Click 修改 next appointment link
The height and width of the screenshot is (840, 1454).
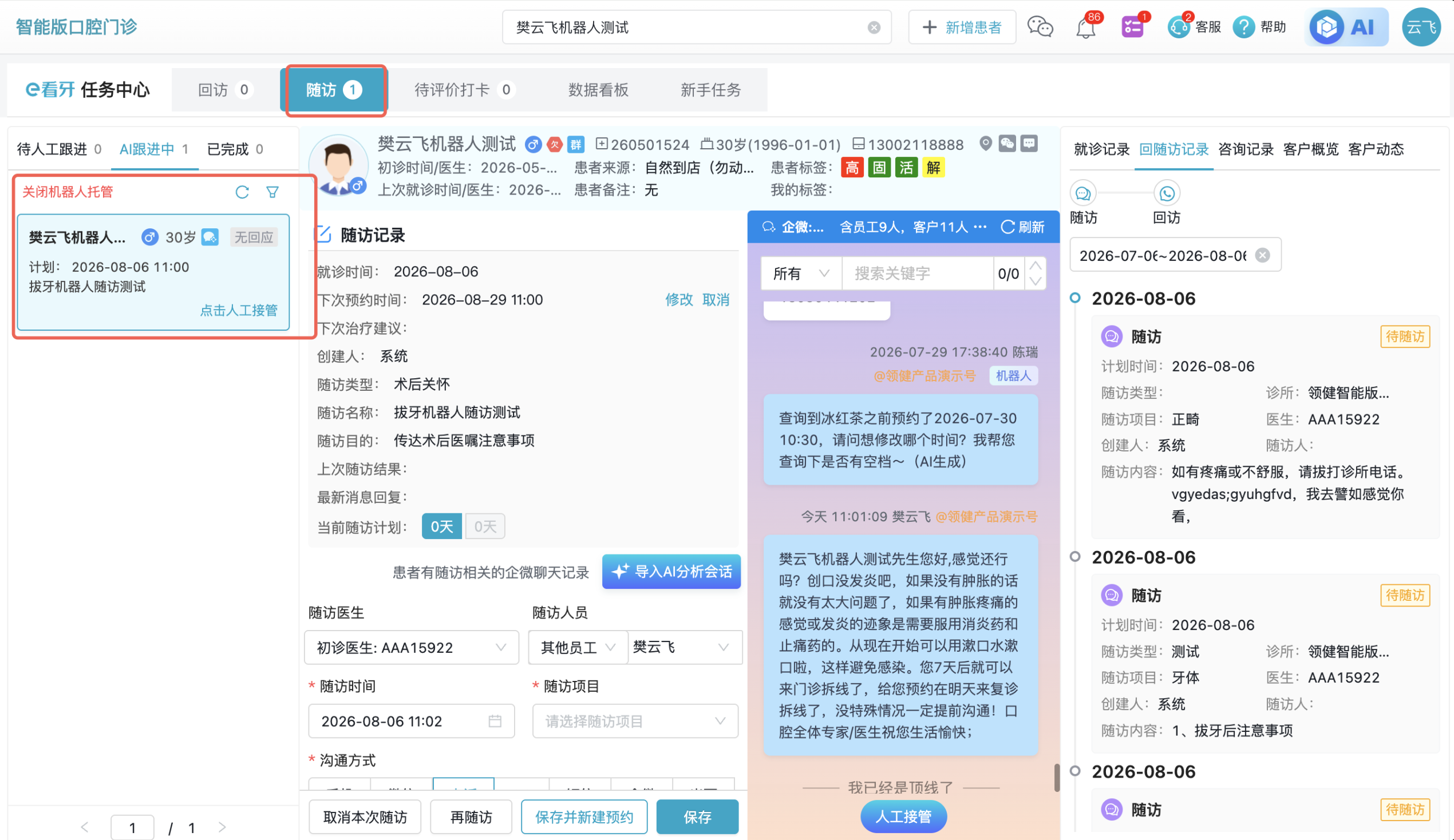(x=678, y=300)
